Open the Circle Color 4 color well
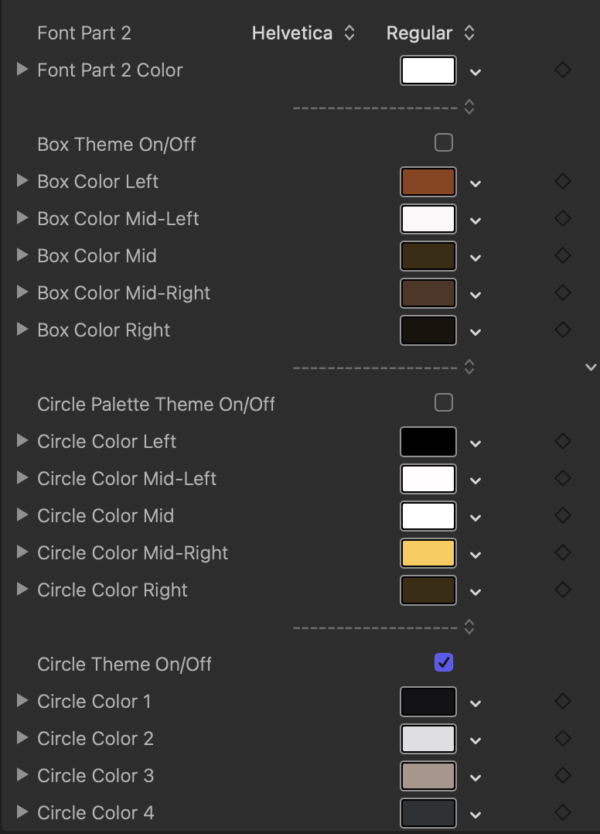 tap(428, 812)
